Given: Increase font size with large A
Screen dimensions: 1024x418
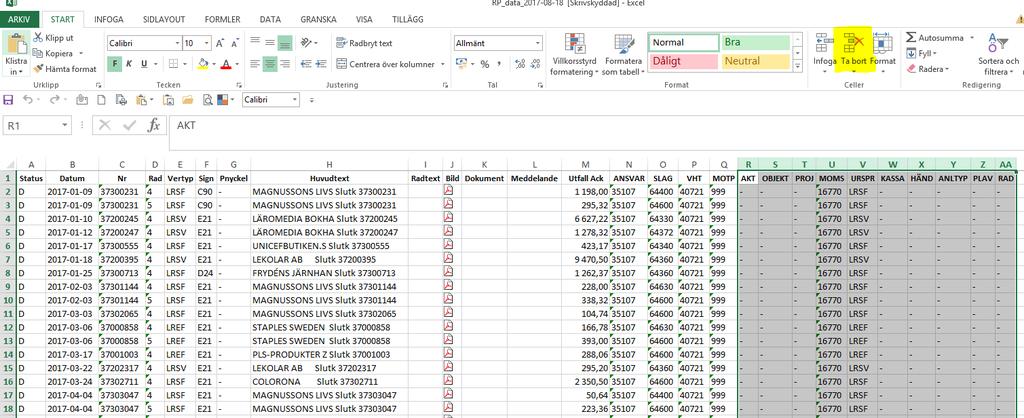Looking at the screenshot, I should click(219, 43).
